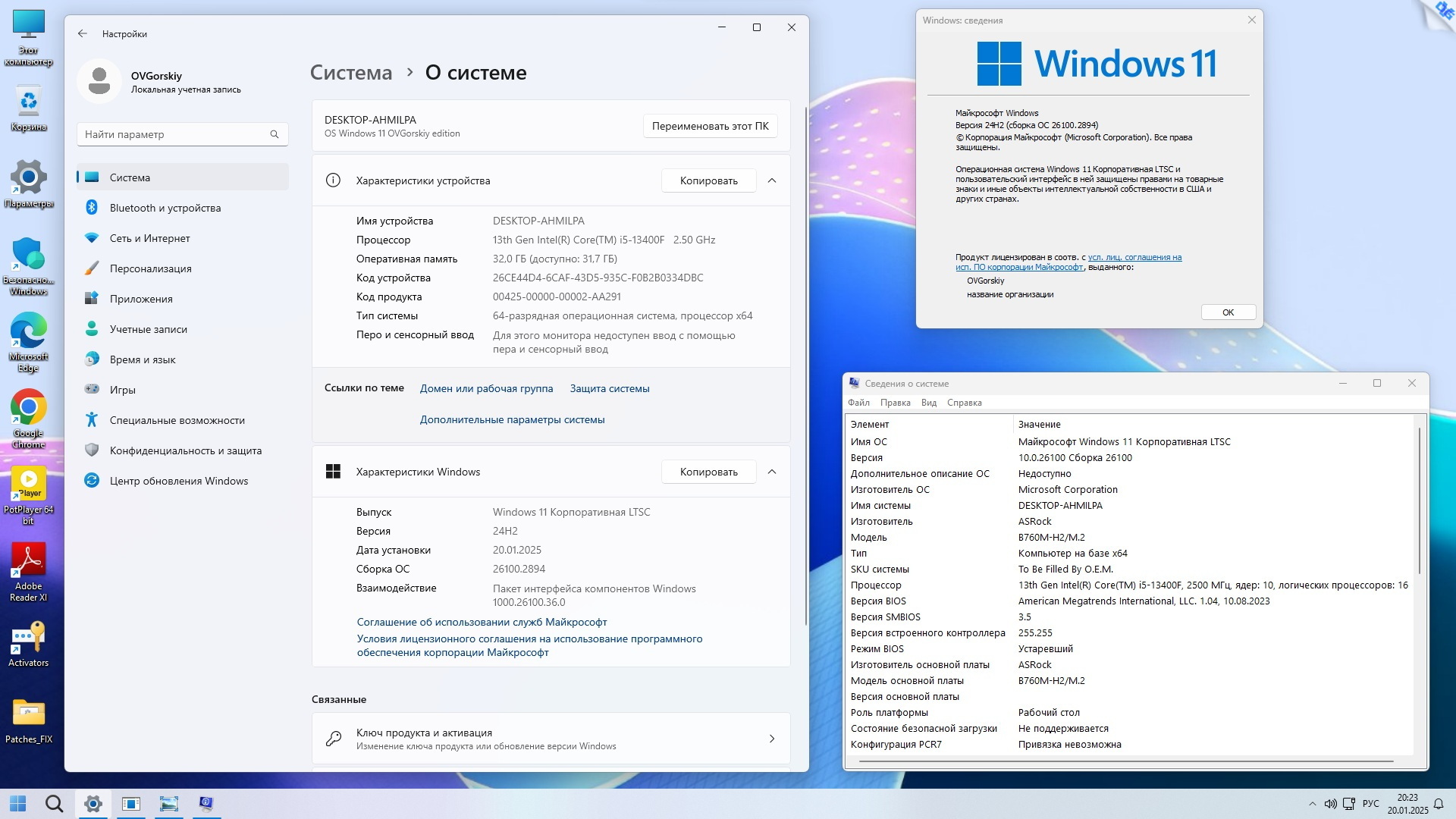Click the system info vertical scrollbar
Viewport: 1456px width, 819px height.
(x=1419, y=500)
